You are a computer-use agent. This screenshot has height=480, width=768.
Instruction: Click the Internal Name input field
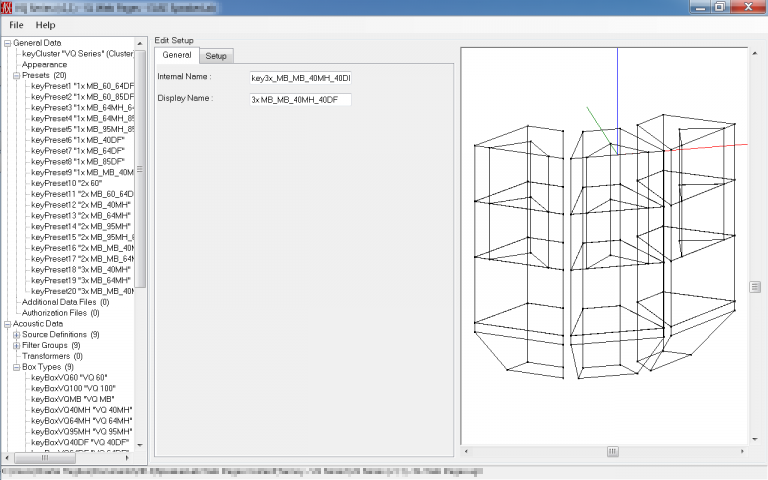pos(300,78)
